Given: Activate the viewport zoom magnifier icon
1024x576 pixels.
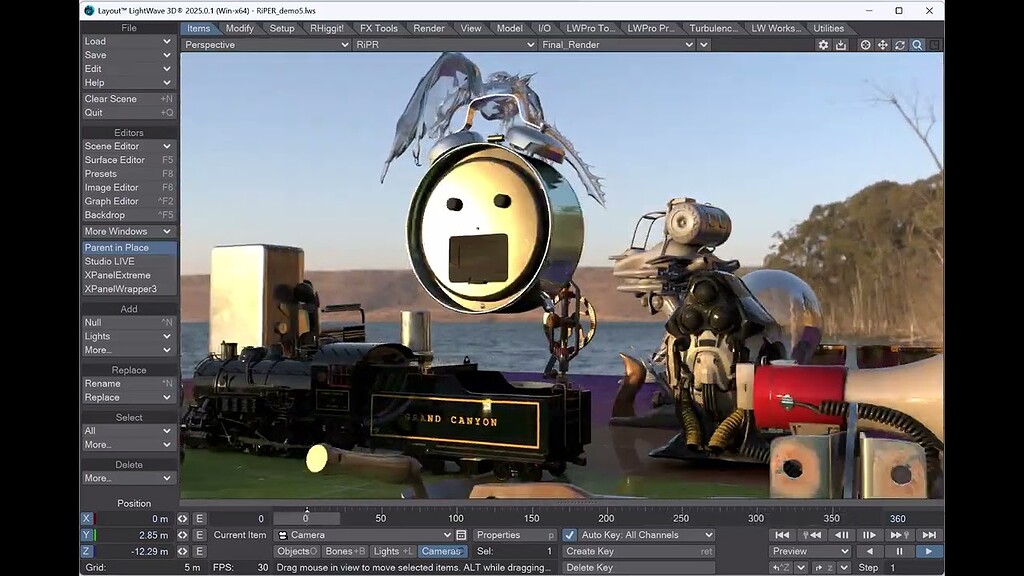Looking at the screenshot, I should (x=917, y=45).
